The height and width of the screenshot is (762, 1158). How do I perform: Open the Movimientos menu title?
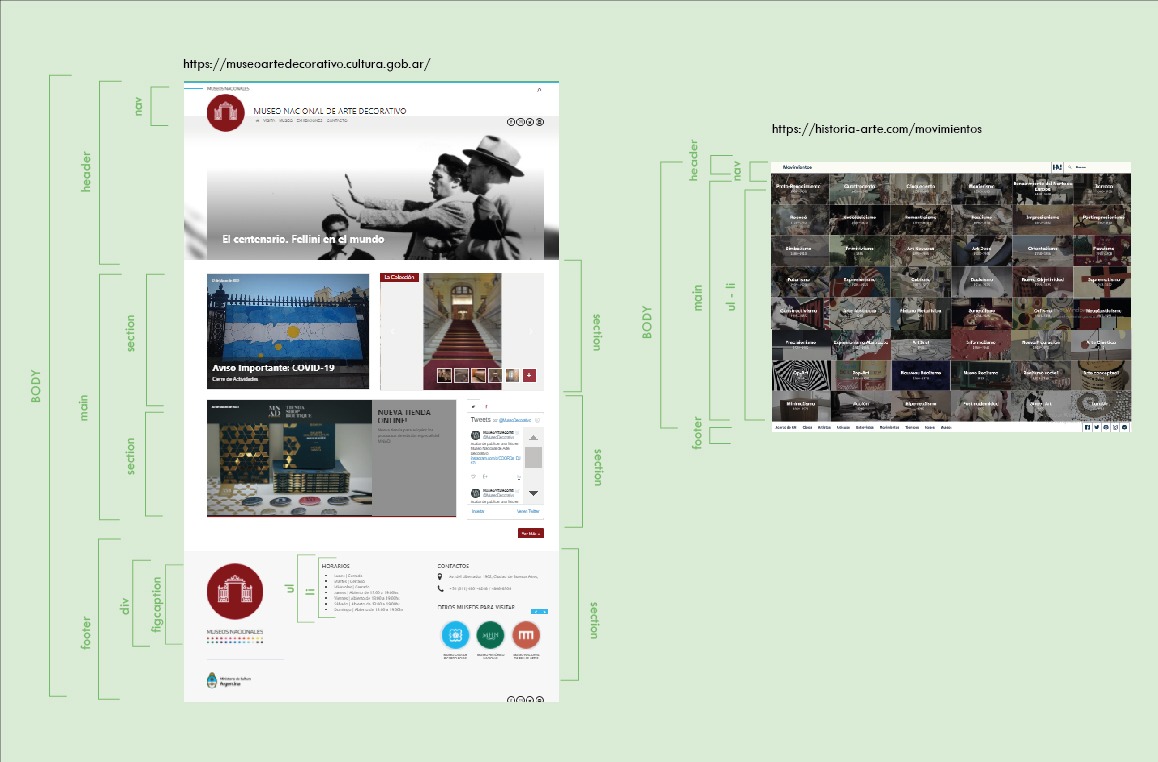coord(797,167)
